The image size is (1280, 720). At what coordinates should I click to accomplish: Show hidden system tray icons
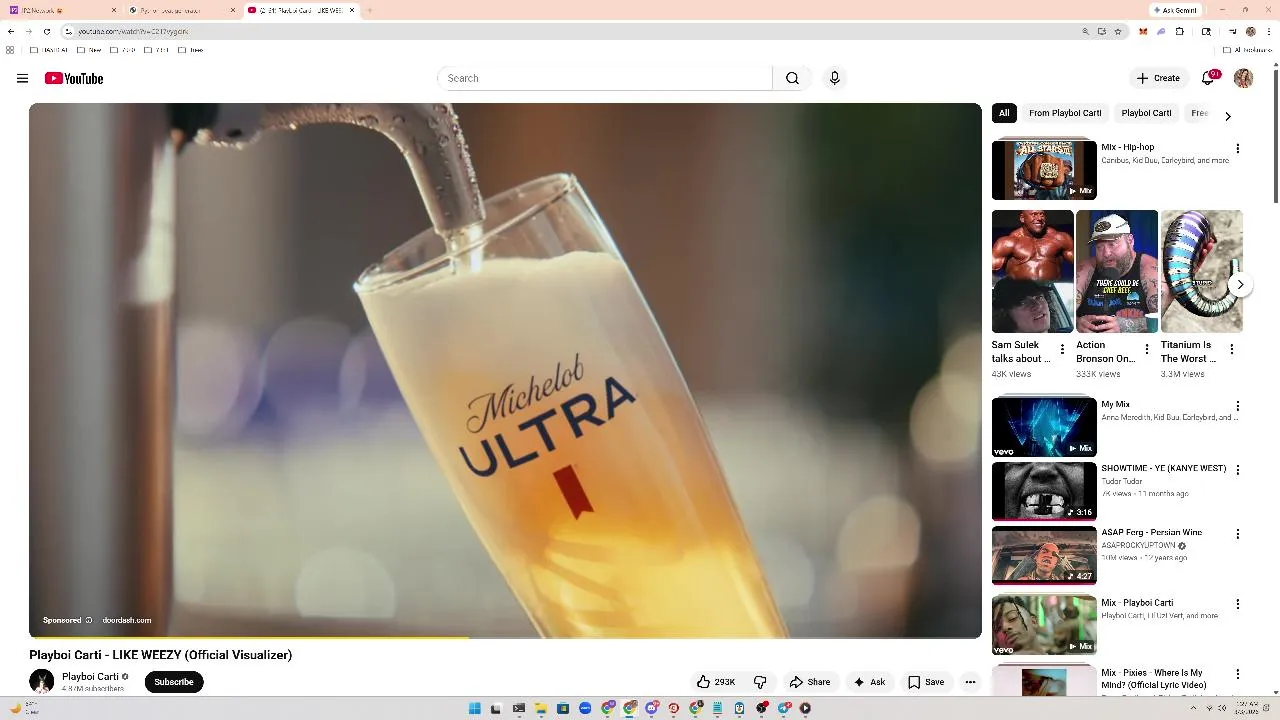click(1194, 708)
